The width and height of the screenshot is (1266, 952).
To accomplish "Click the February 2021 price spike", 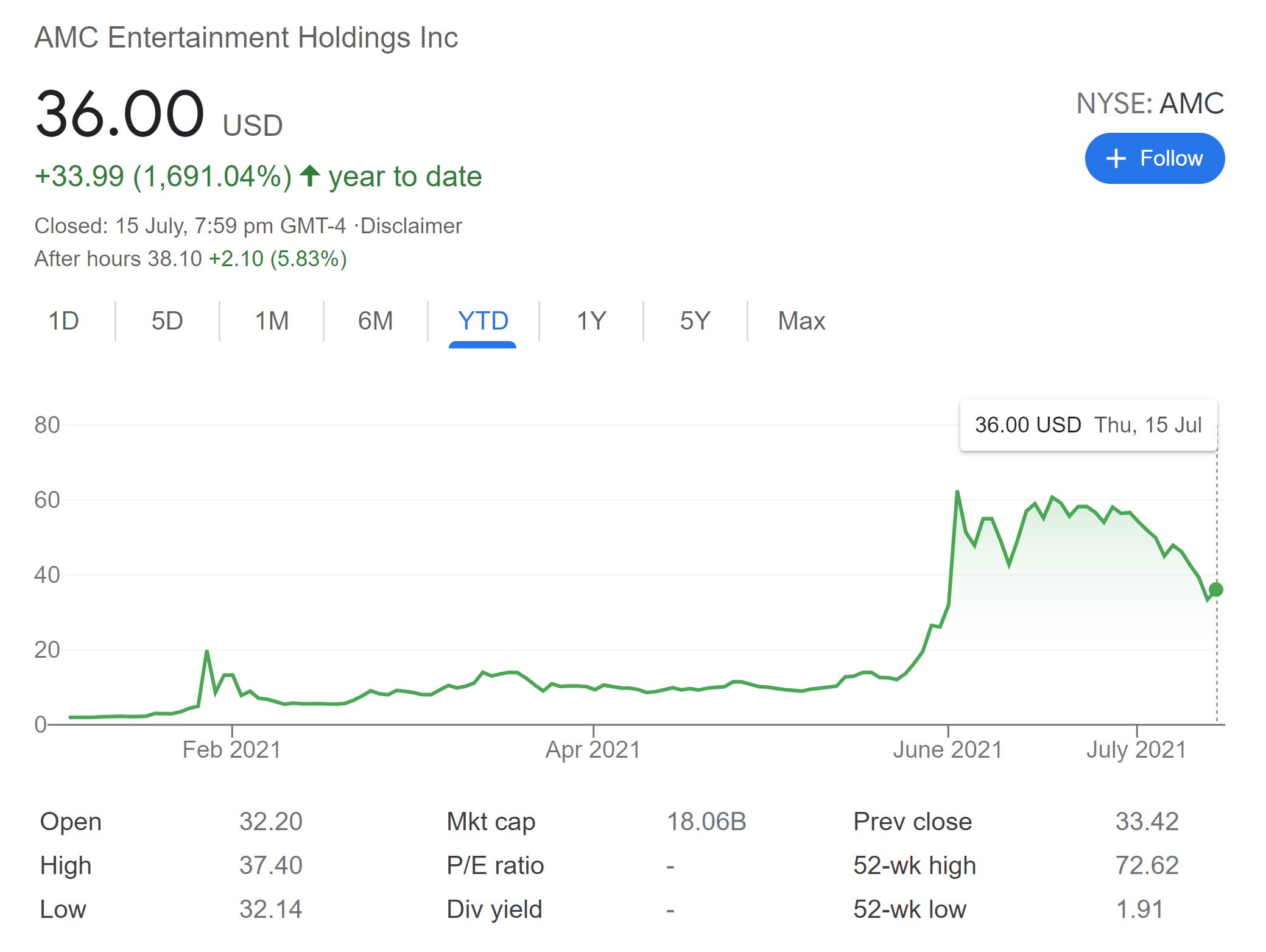I will click(x=207, y=653).
